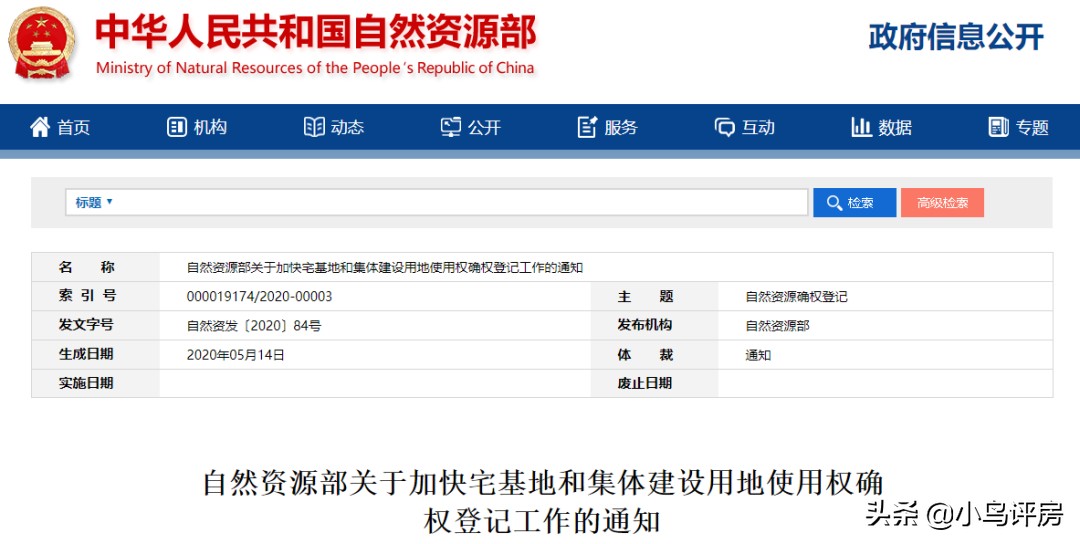This screenshot has width=1080, height=544.
Task: Click the Ministry of Natural Resources English subtitle
Action: pos(315,68)
